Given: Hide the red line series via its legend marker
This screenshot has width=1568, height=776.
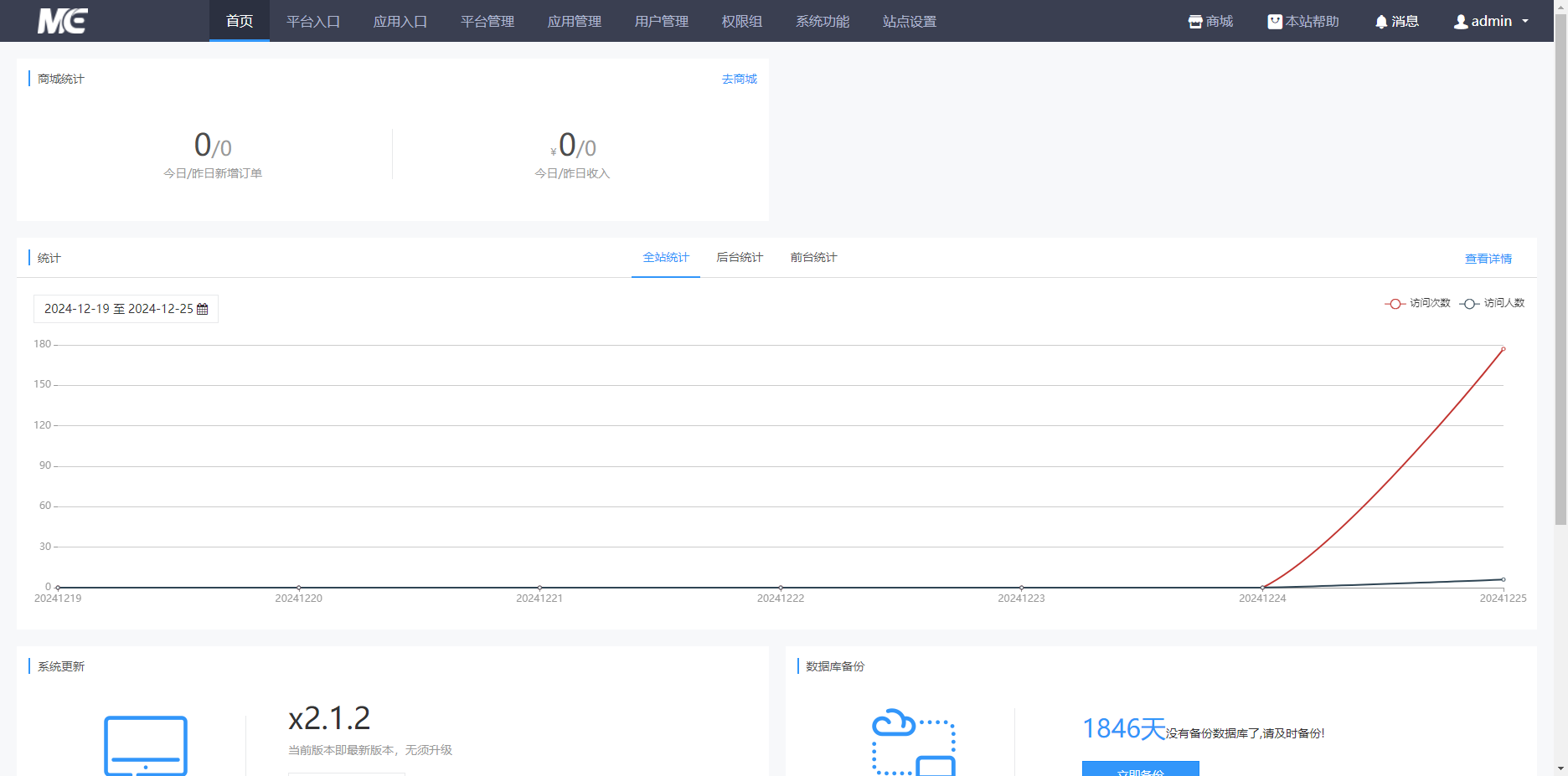Looking at the screenshot, I should pyautogui.click(x=1395, y=303).
